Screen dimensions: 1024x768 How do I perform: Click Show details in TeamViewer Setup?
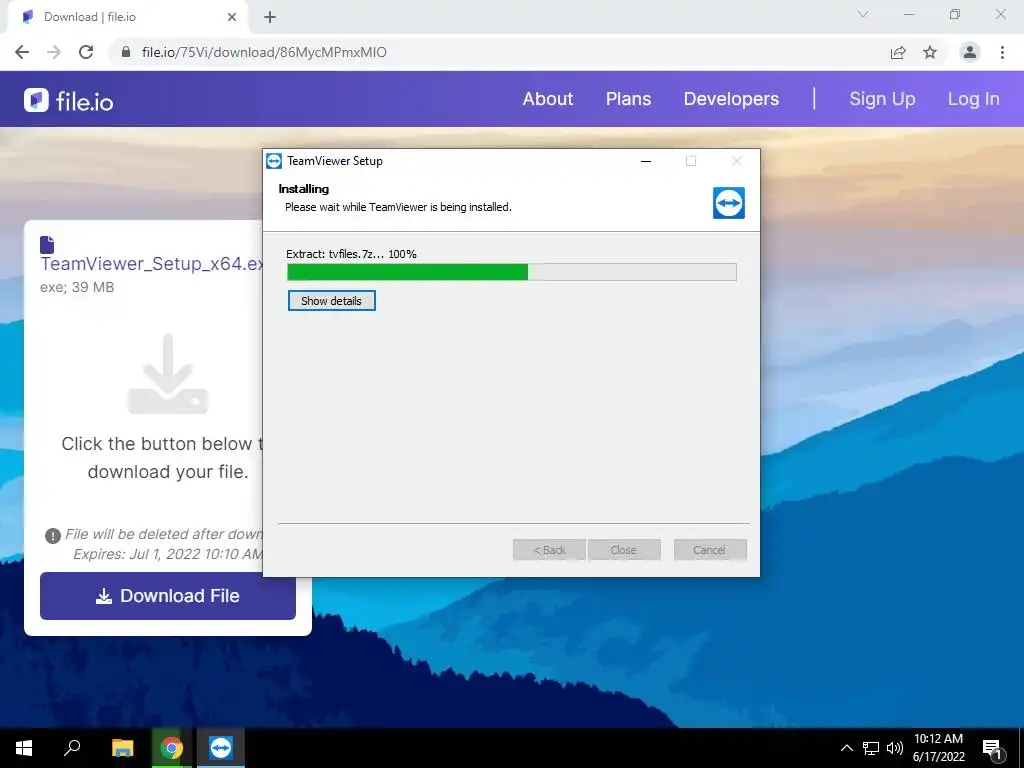332,300
